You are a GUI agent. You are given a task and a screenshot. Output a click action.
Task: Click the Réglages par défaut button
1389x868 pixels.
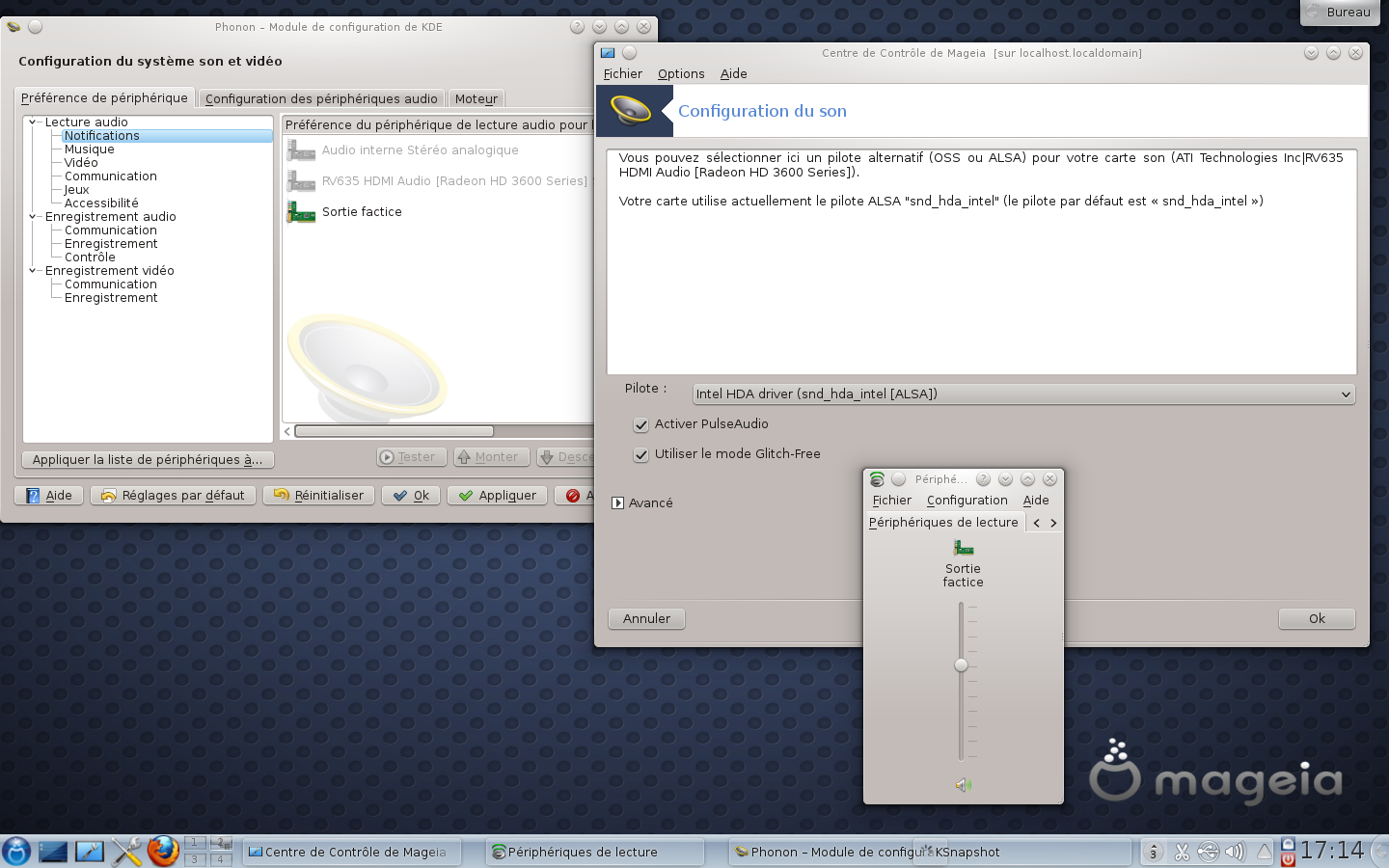(173, 495)
